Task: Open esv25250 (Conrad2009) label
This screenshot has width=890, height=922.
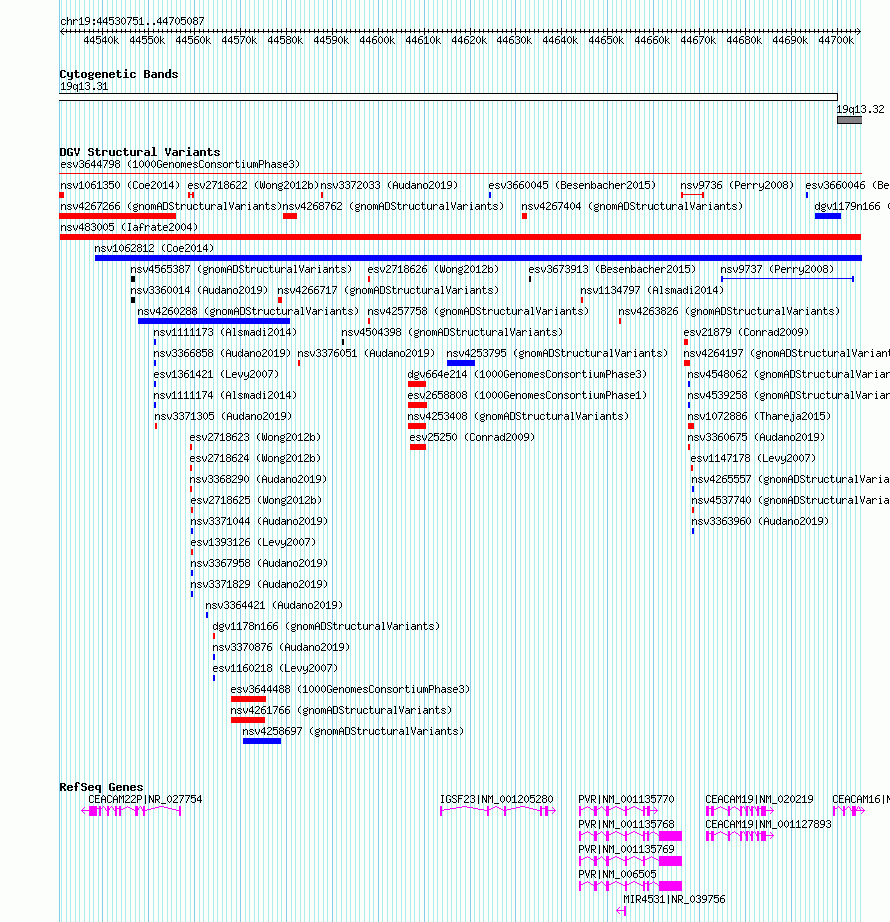Action: pos(472,437)
